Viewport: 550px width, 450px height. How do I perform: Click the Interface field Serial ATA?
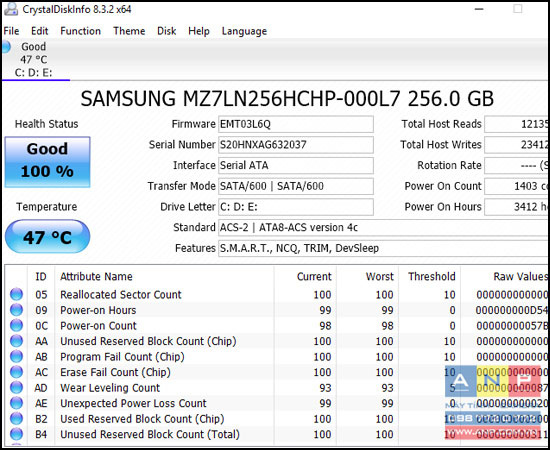tap(296, 166)
